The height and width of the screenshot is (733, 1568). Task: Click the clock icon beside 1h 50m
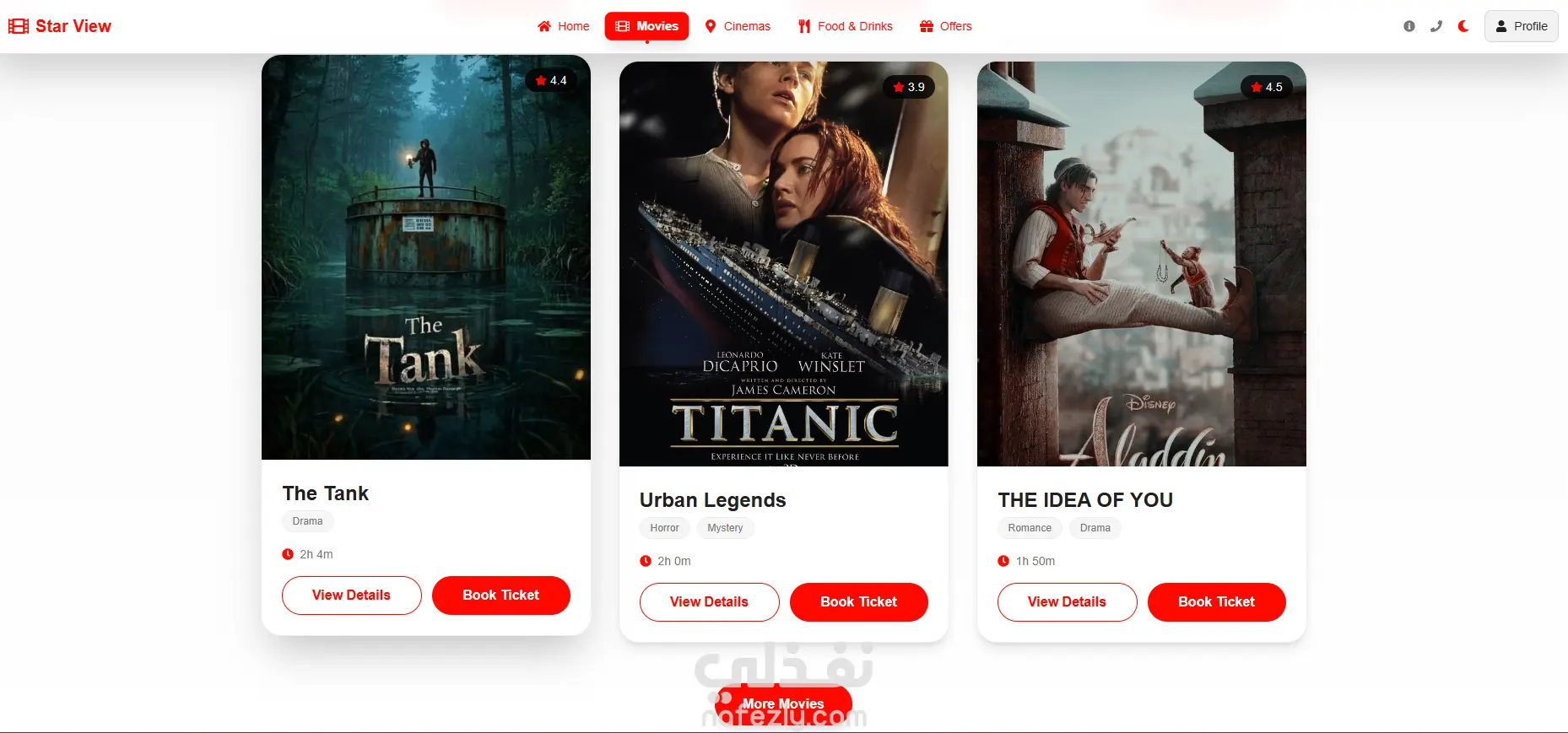pyautogui.click(x=1003, y=561)
